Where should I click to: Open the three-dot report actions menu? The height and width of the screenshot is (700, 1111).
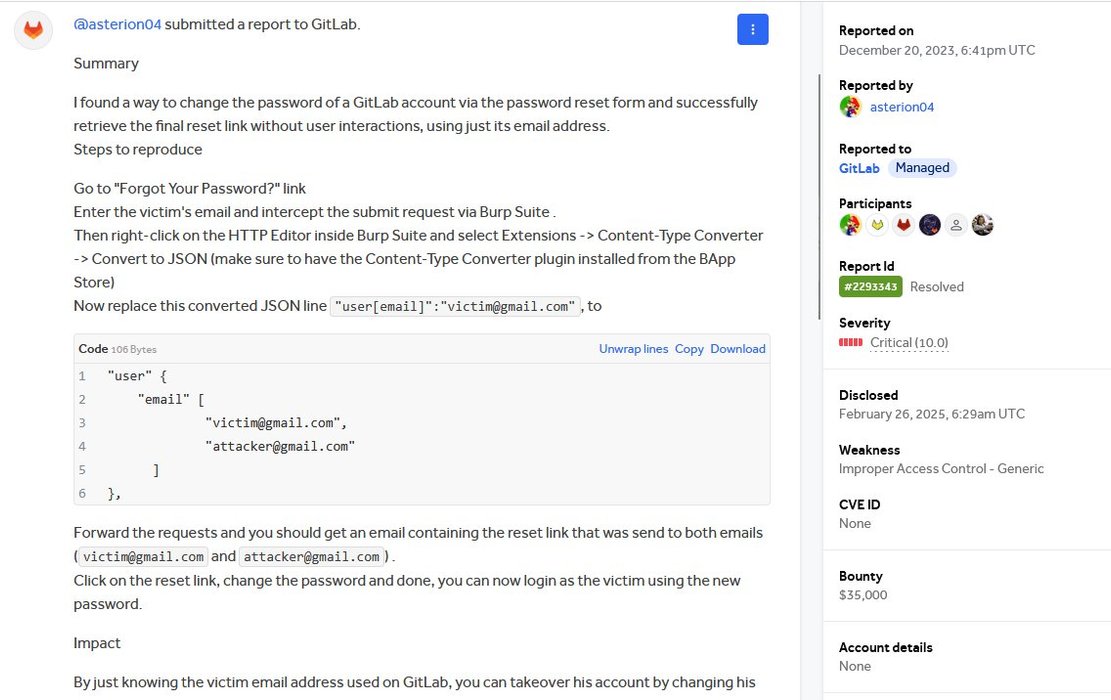[x=752, y=30]
